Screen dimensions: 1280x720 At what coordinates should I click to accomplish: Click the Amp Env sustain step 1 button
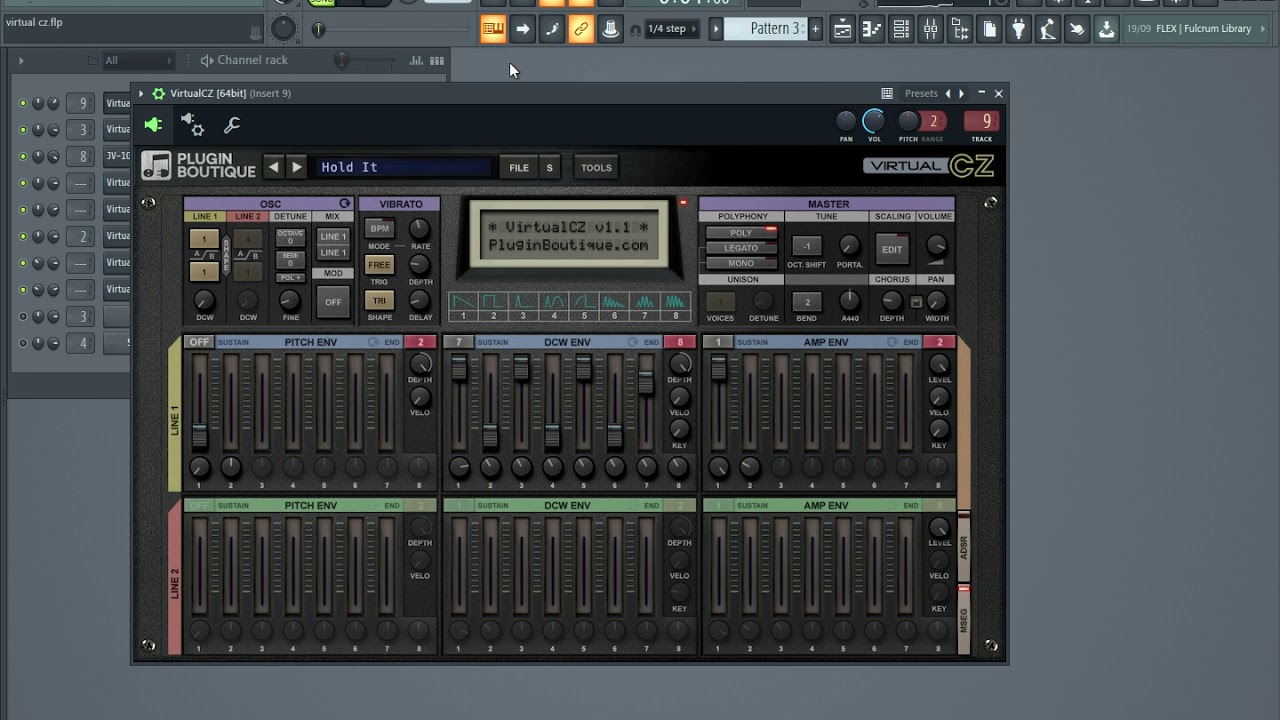pos(718,342)
